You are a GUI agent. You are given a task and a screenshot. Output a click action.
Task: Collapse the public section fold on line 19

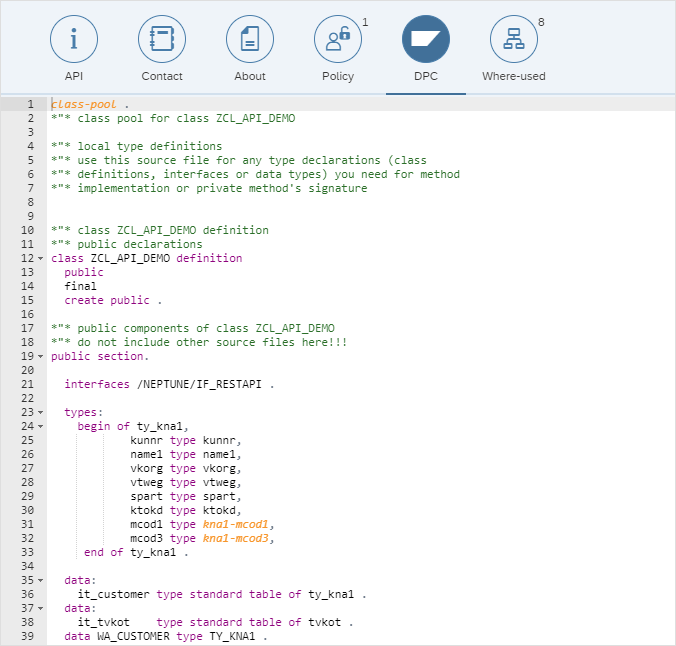coord(41,357)
